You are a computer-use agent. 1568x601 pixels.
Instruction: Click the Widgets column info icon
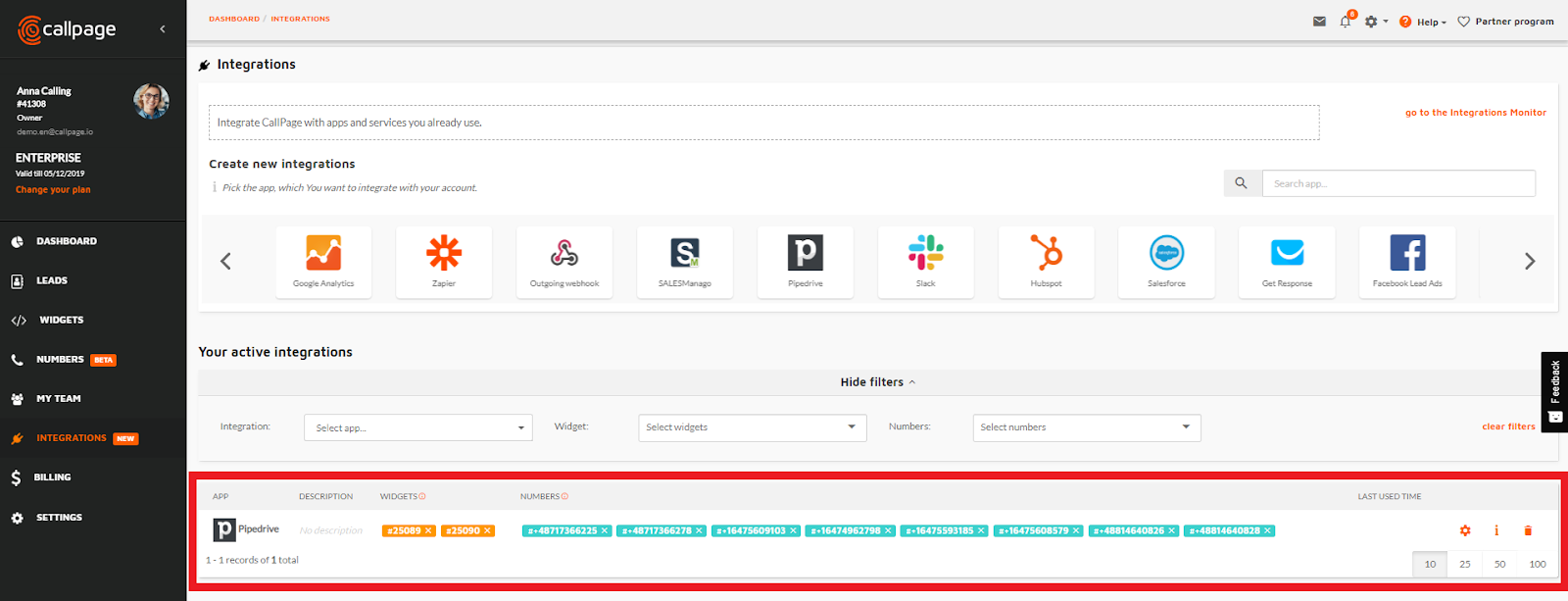point(422,497)
